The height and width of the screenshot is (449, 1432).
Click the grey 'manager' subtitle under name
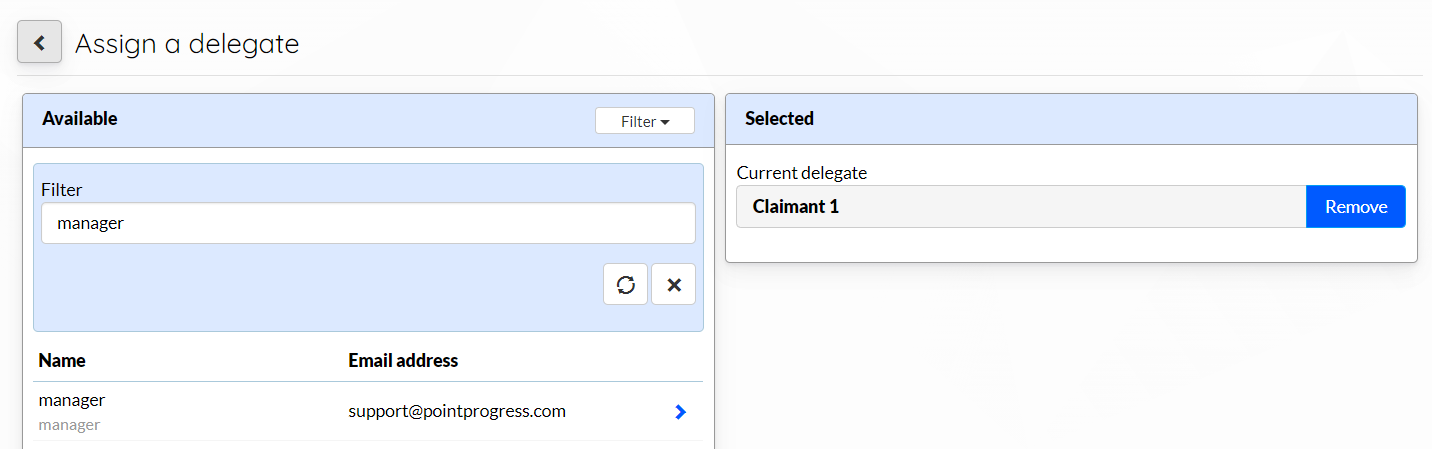point(69,425)
